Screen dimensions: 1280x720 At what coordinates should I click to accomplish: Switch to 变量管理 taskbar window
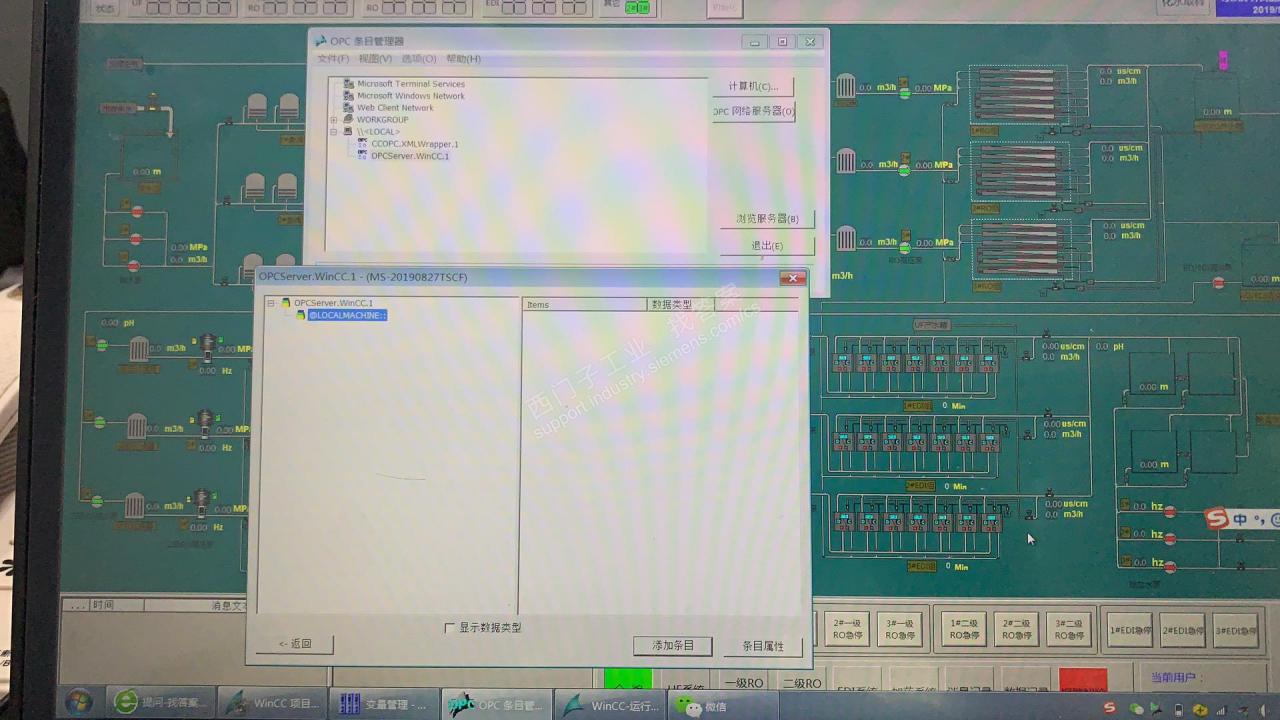click(384, 704)
